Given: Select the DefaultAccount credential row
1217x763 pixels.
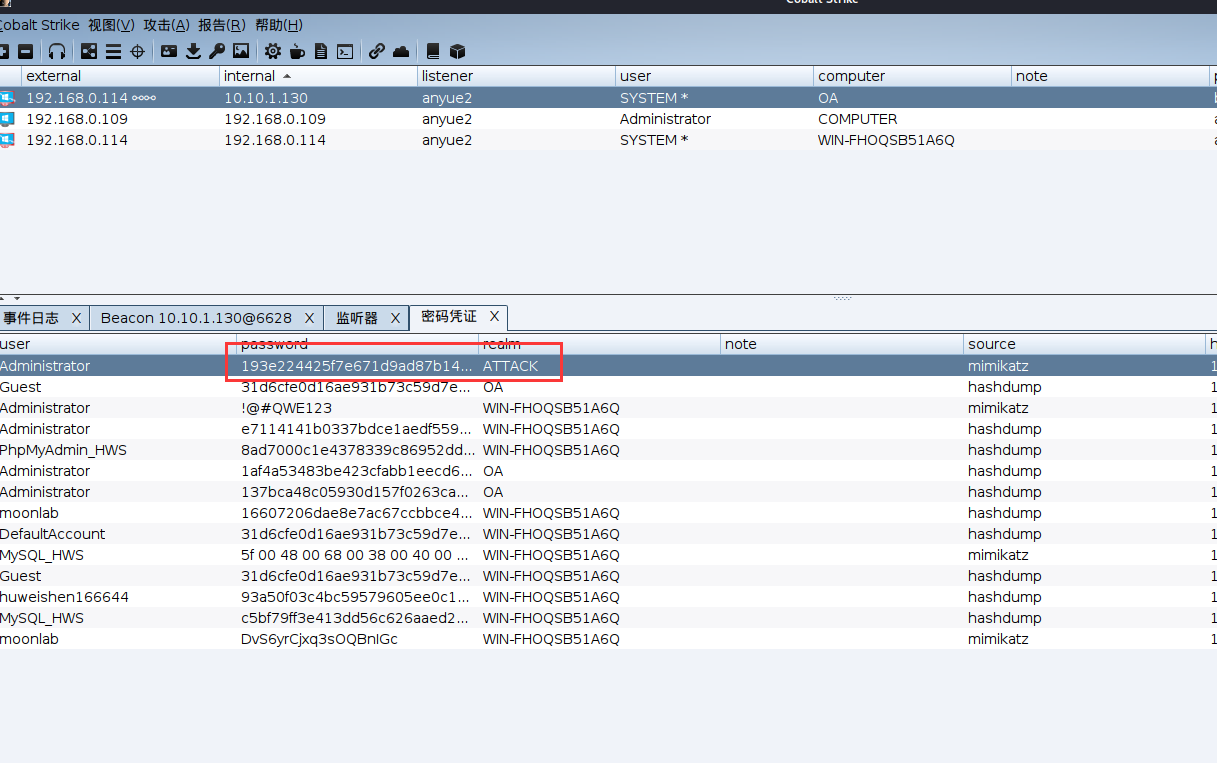Looking at the screenshot, I should pyautogui.click(x=608, y=534).
